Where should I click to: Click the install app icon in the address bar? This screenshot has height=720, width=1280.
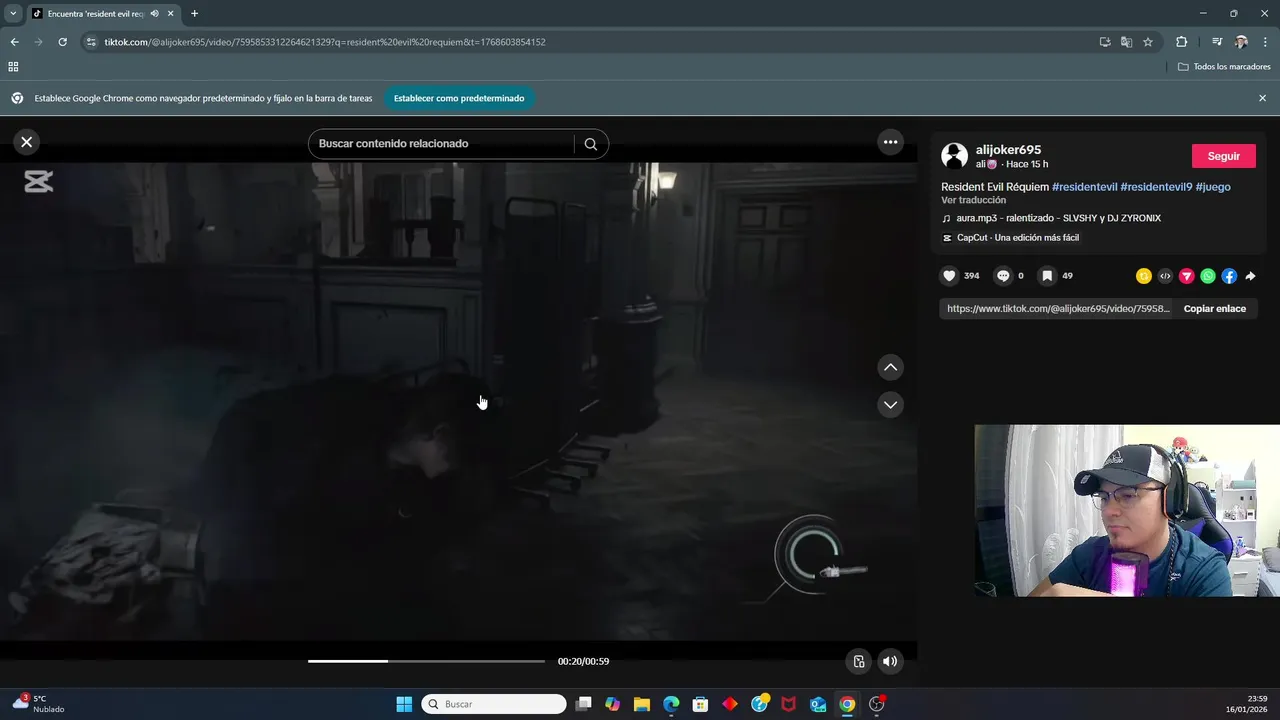coord(1105,42)
